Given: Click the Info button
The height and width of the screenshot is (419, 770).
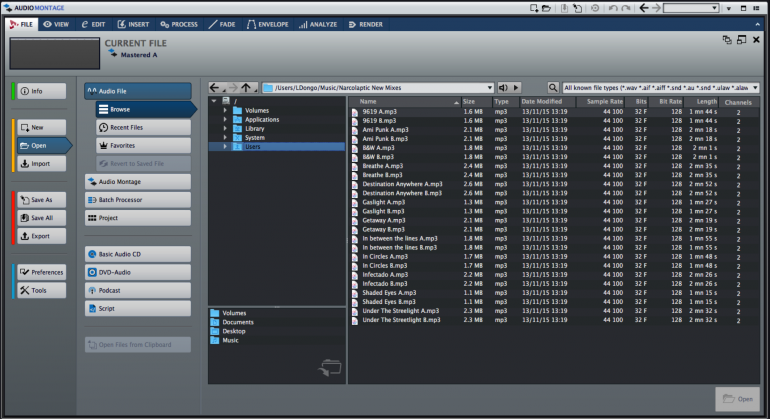Looking at the screenshot, I should pos(42,91).
